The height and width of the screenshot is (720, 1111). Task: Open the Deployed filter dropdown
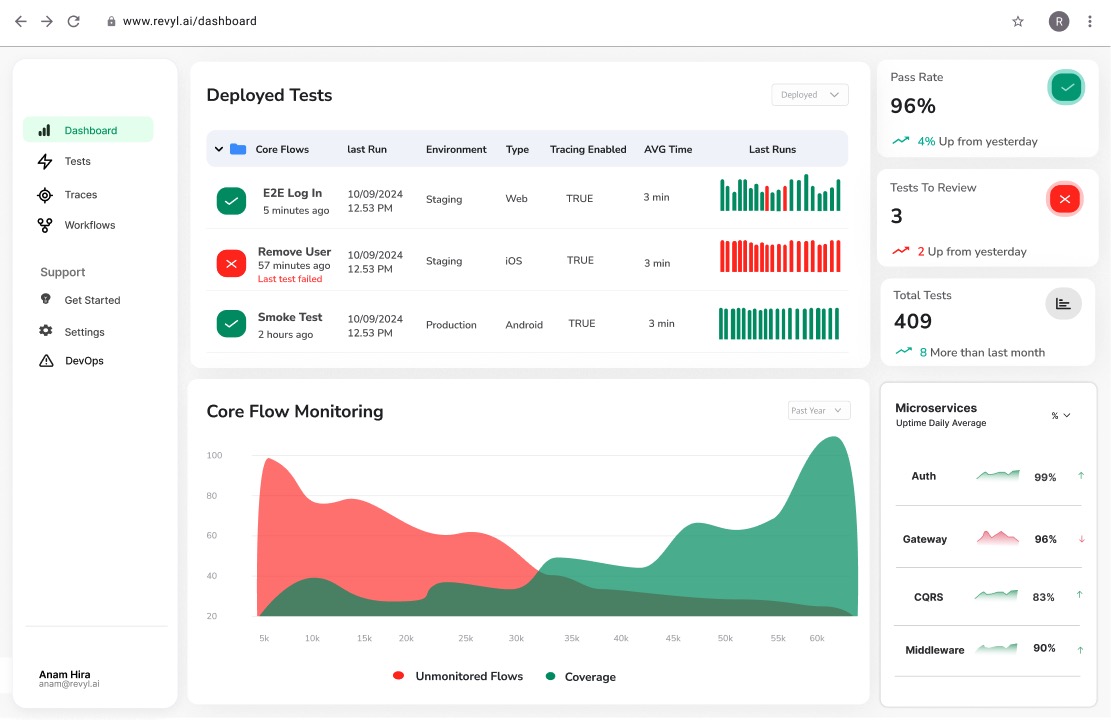pyautogui.click(x=809, y=95)
